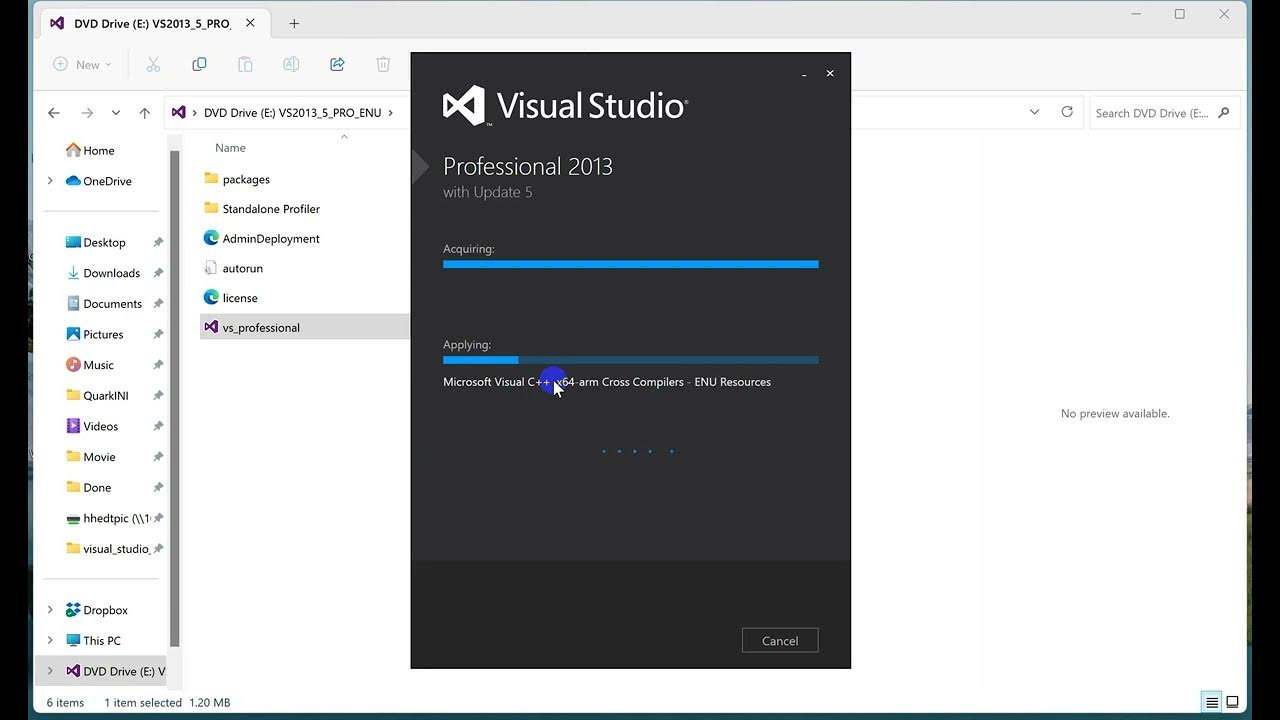Expand the OneDrive tree node

coord(50,181)
